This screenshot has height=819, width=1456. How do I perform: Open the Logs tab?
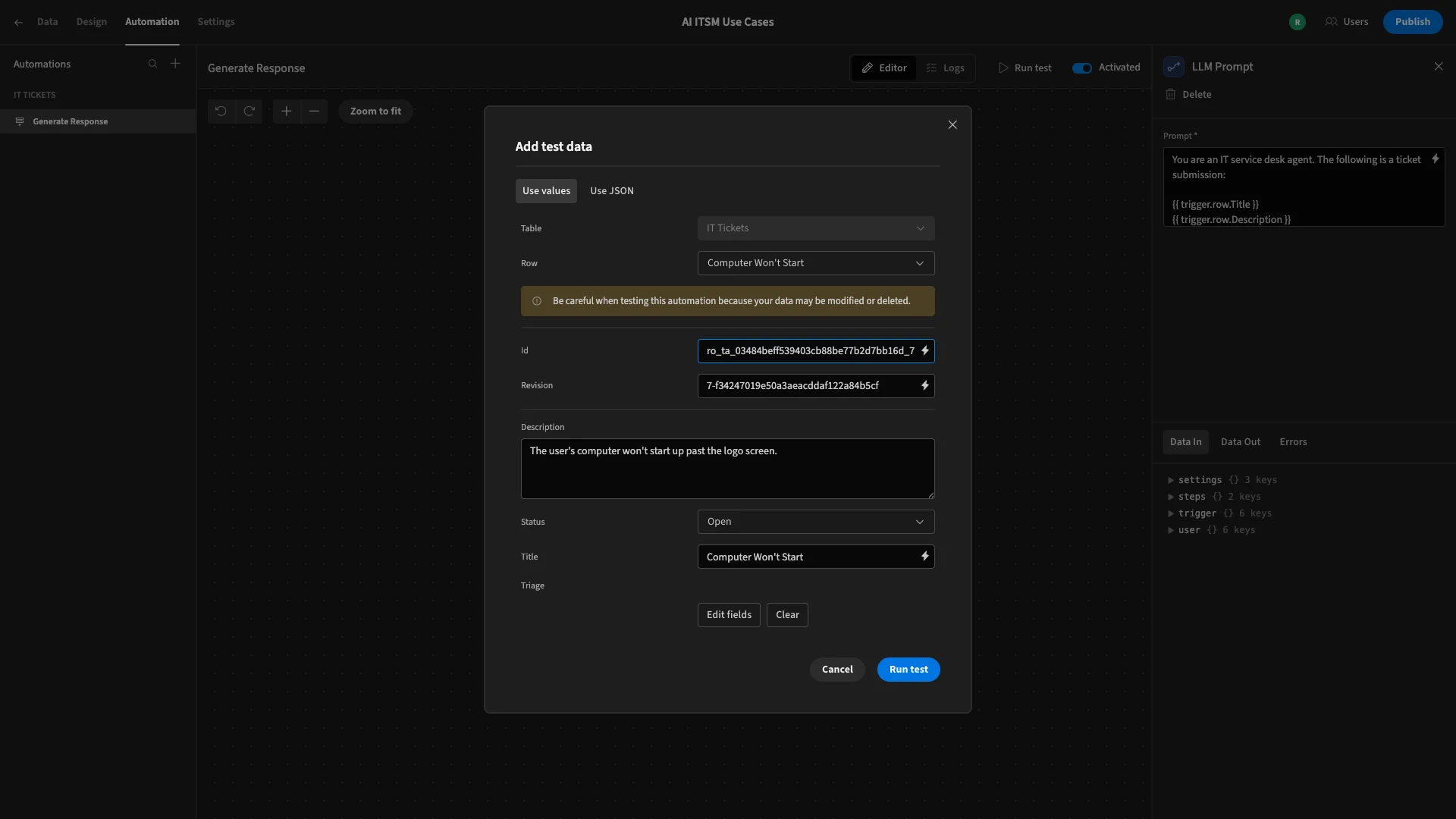(945, 68)
